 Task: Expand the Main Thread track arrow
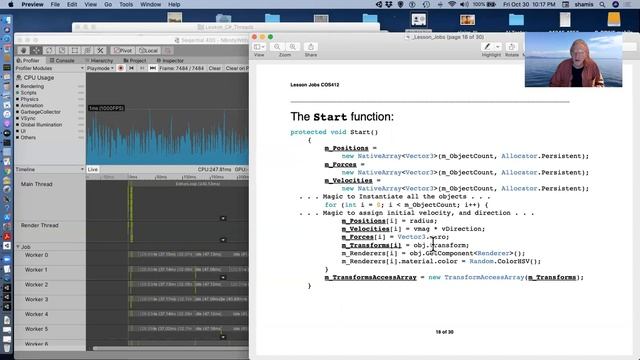[223, 218]
